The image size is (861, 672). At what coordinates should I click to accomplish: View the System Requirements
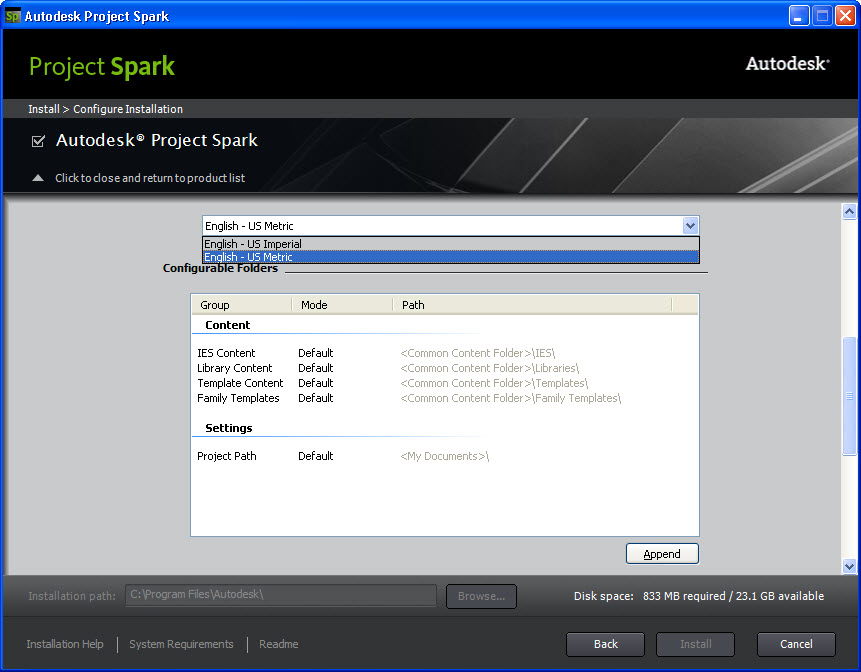click(x=181, y=644)
